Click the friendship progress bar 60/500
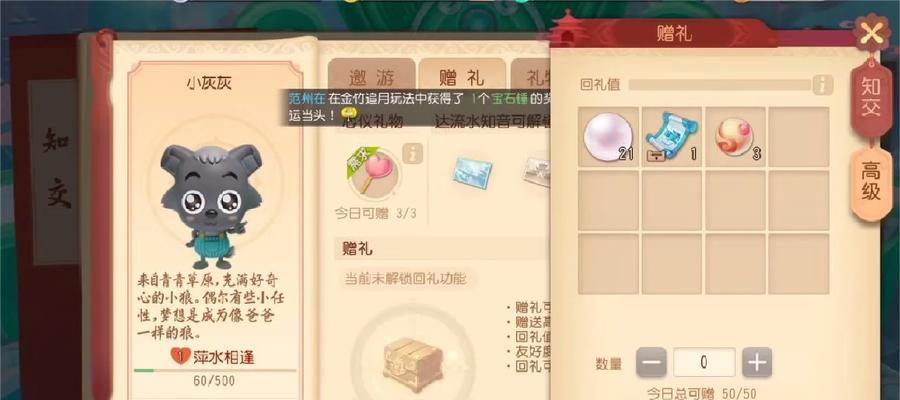Image resolution: width=900 pixels, height=400 pixels. [215, 371]
